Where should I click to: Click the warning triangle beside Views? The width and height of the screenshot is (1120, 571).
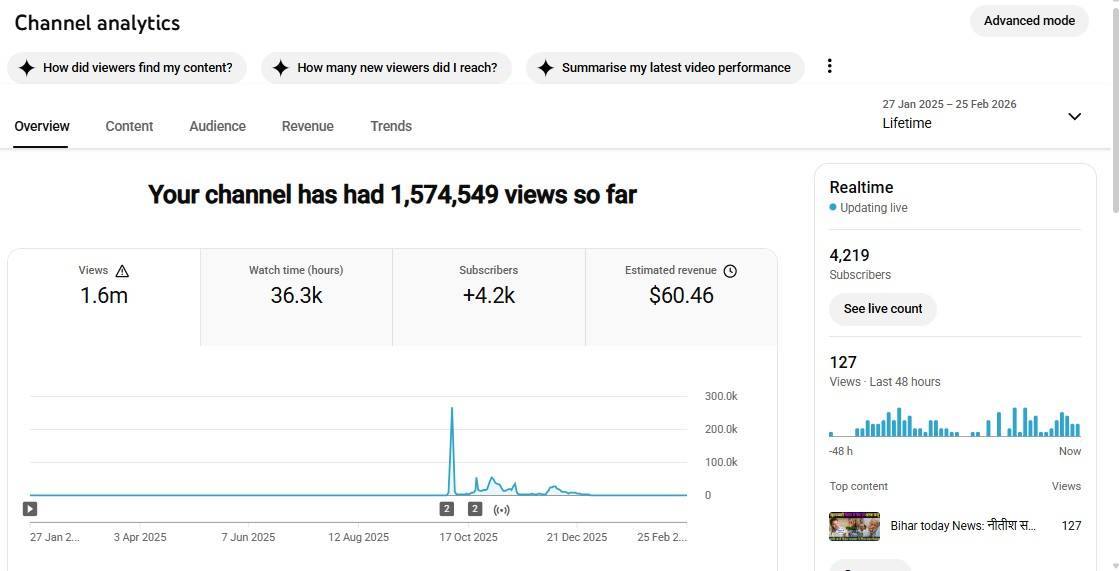[122, 271]
